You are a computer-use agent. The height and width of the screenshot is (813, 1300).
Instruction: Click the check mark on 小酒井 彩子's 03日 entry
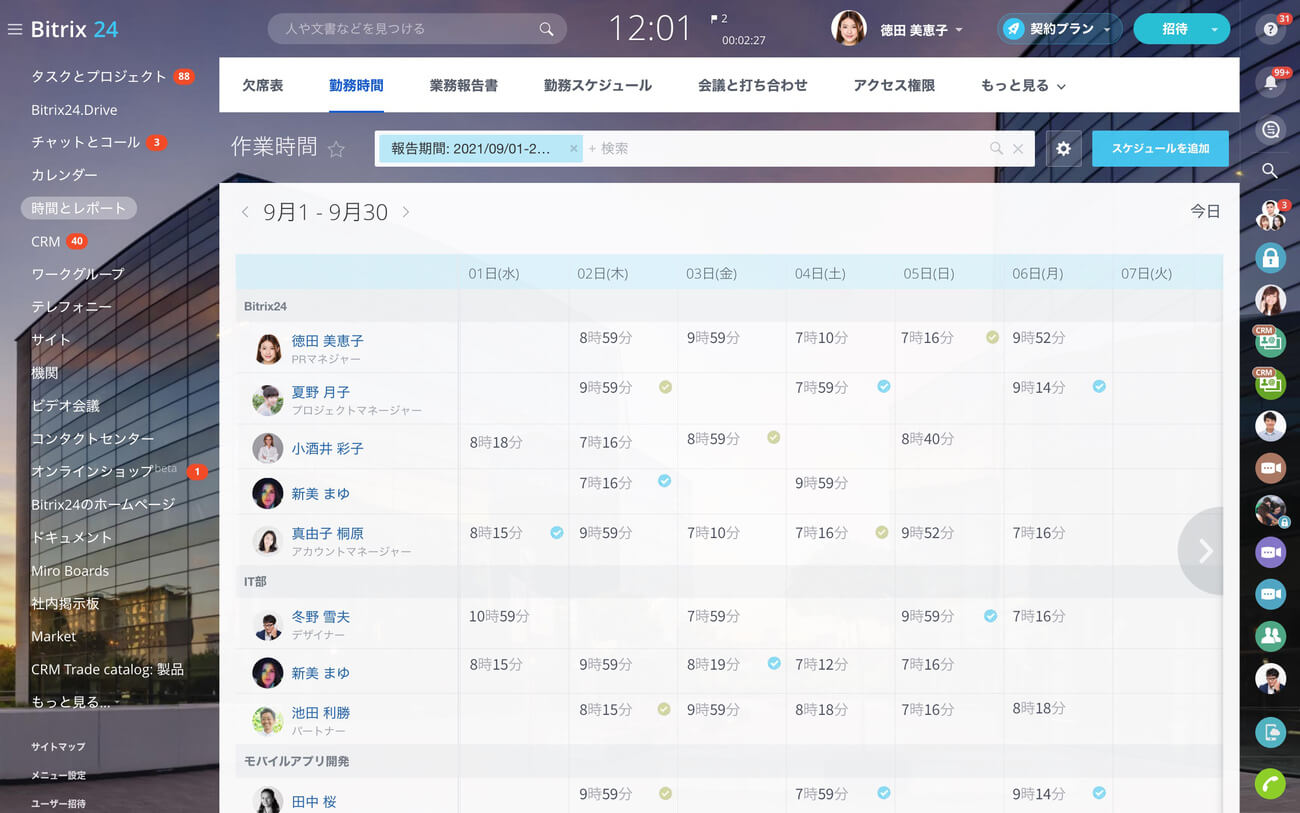click(773, 437)
